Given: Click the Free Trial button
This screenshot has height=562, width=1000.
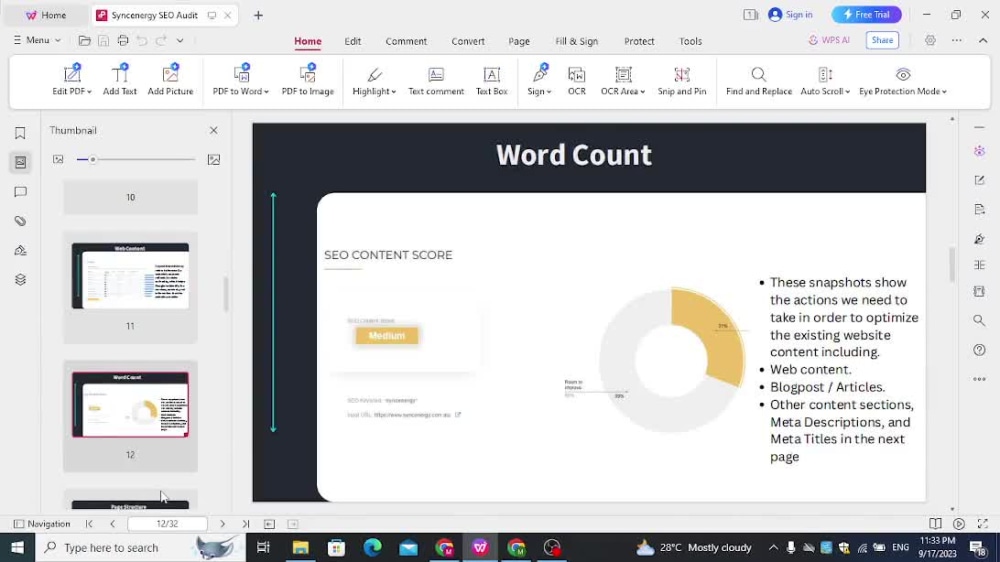Looking at the screenshot, I should 866,15.
